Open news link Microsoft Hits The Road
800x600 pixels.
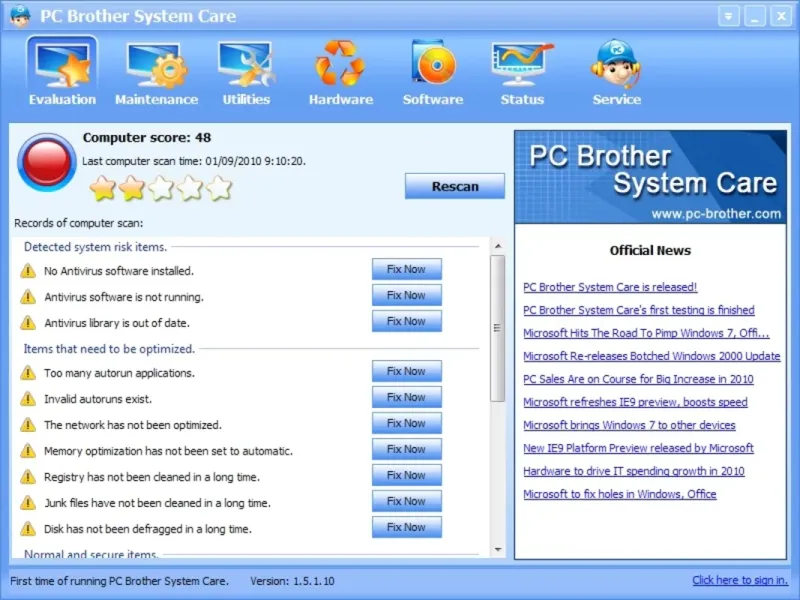tap(646, 333)
